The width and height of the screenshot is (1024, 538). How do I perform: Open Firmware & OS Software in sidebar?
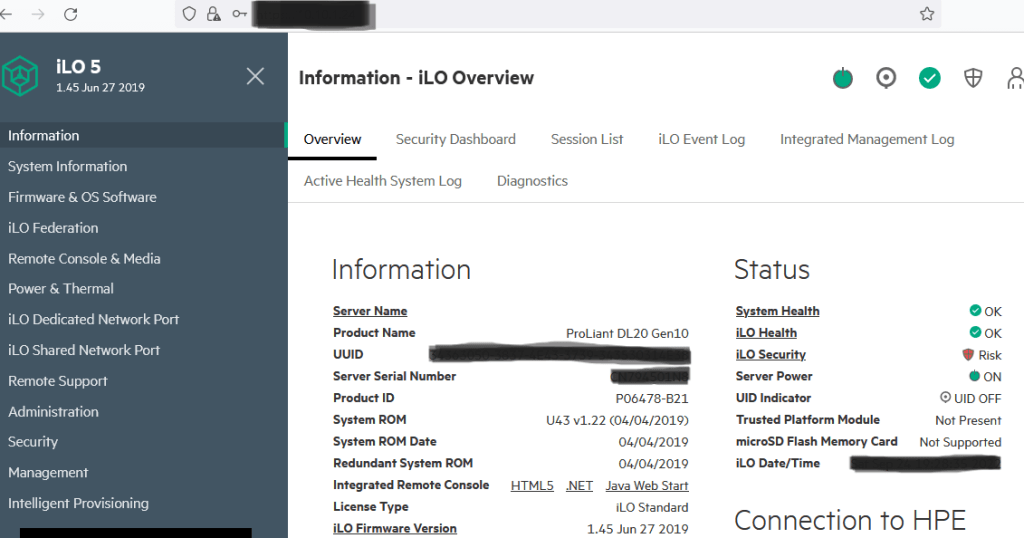click(82, 197)
